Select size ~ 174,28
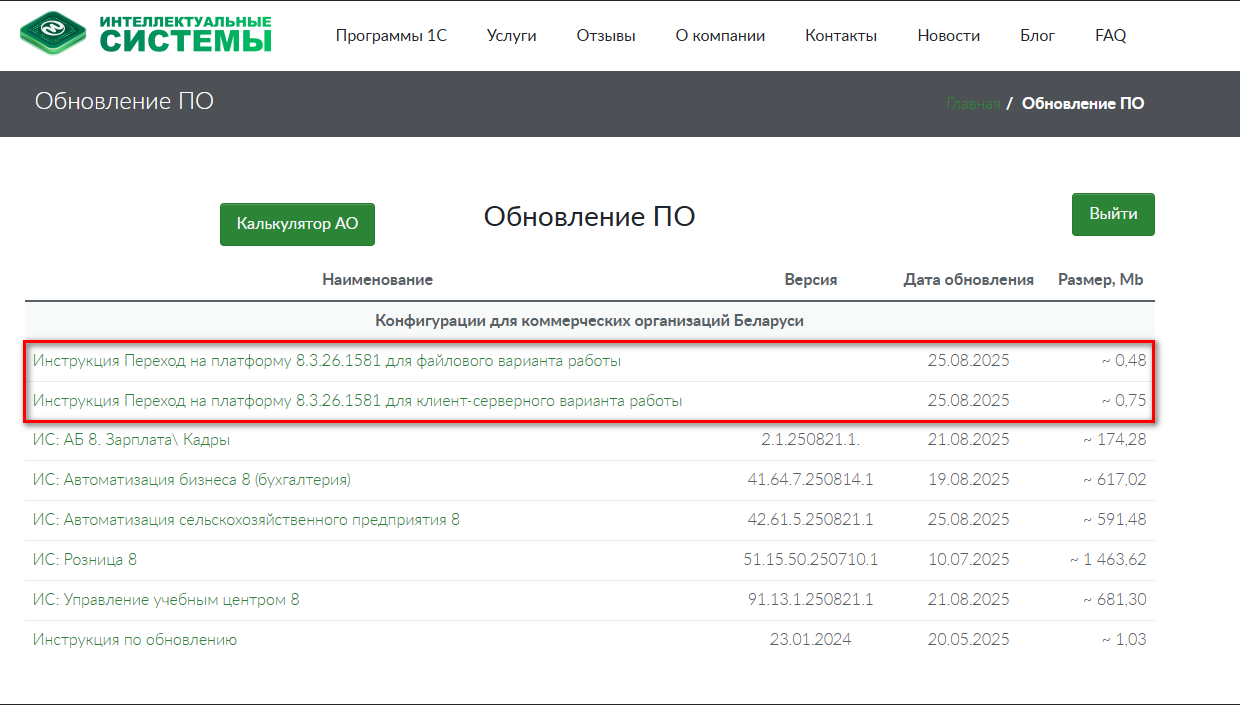Viewport: 1240px width, 705px height. (1114, 440)
